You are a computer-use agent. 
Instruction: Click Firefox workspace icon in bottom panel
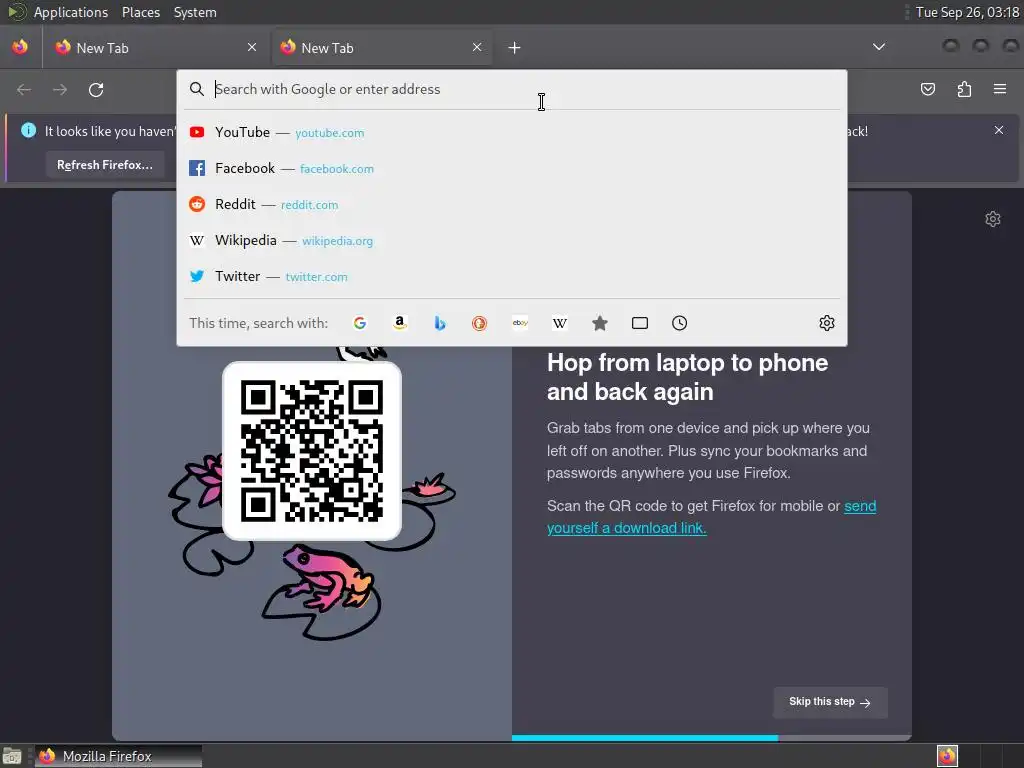tap(947, 756)
